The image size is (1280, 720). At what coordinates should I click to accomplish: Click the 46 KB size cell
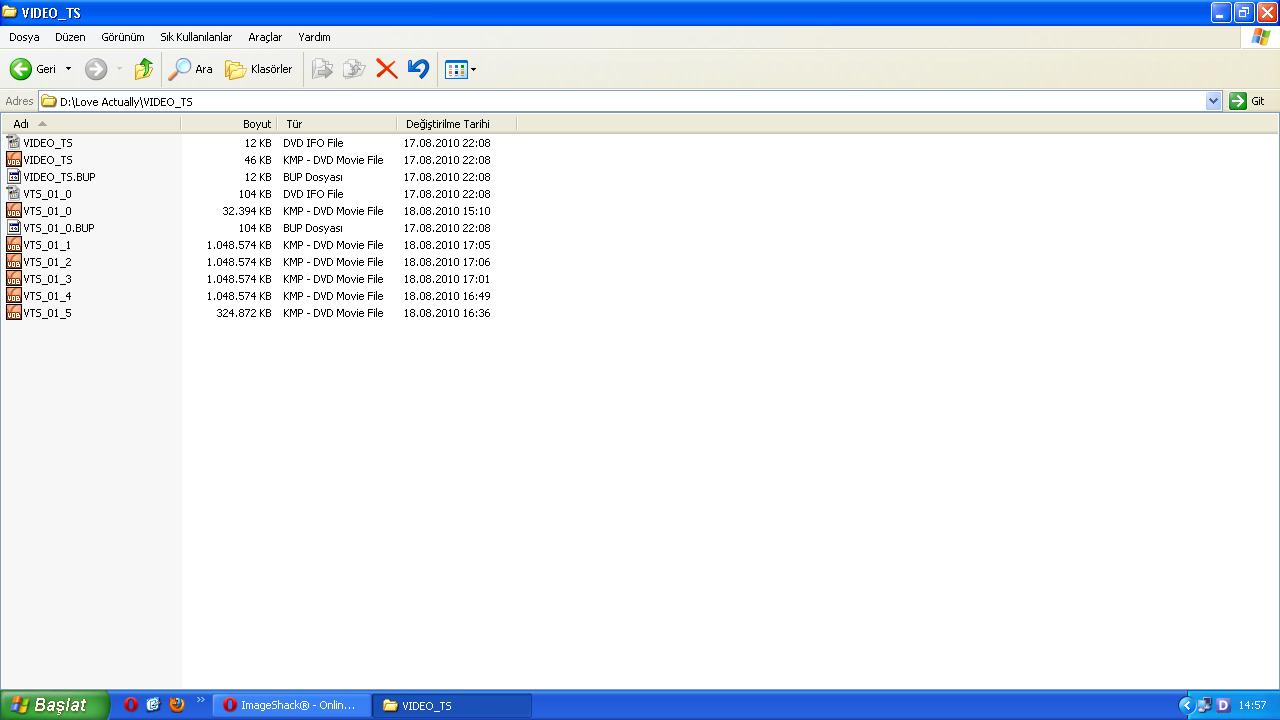point(258,160)
